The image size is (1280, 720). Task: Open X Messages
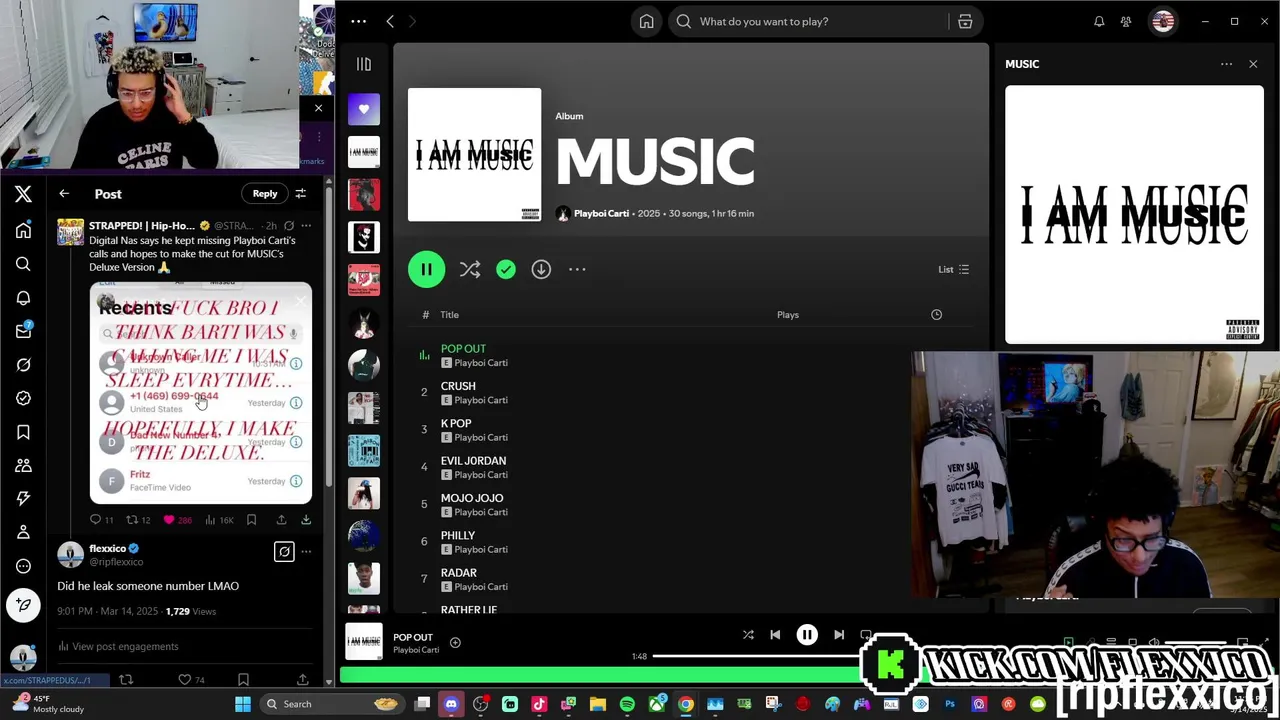(23, 331)
